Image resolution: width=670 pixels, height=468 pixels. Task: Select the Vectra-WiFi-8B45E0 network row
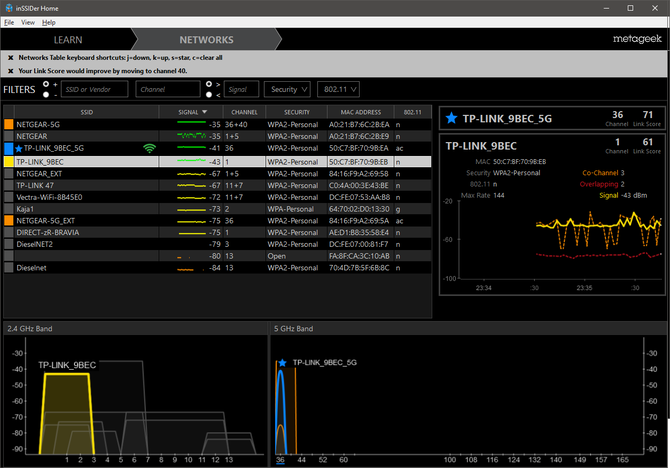tap(217, 197)
